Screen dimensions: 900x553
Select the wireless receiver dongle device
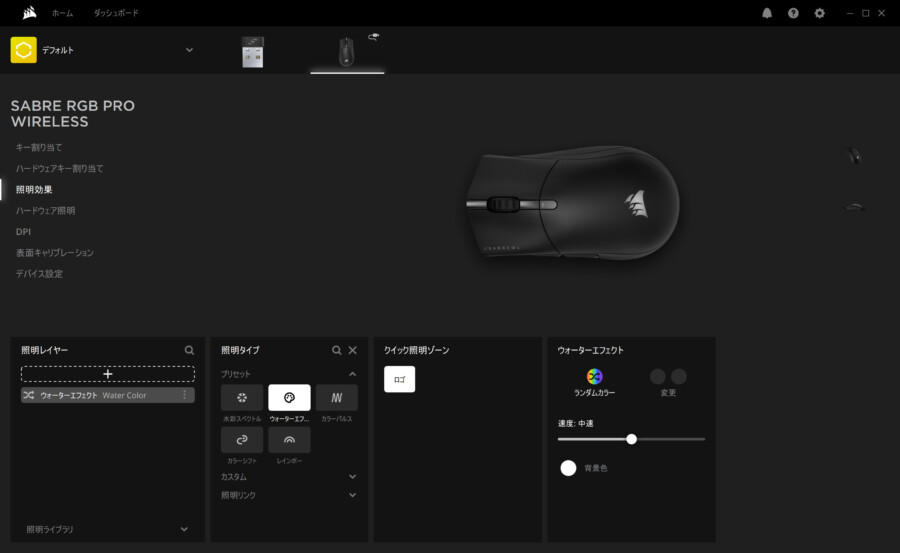pos(253,51)
